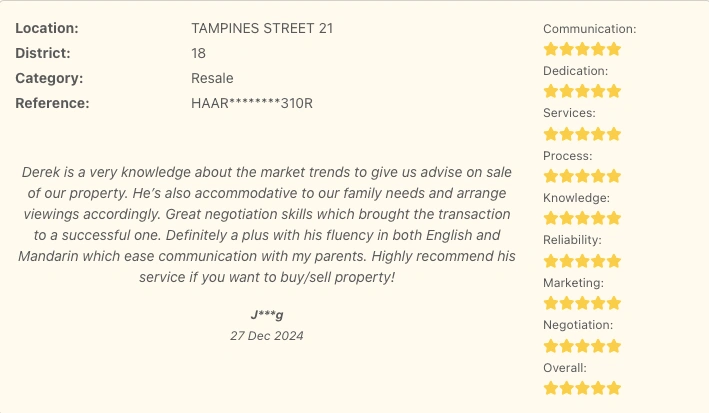Click the Resale category value
Viewport: 709px width, 413px height.
[212, 78]
